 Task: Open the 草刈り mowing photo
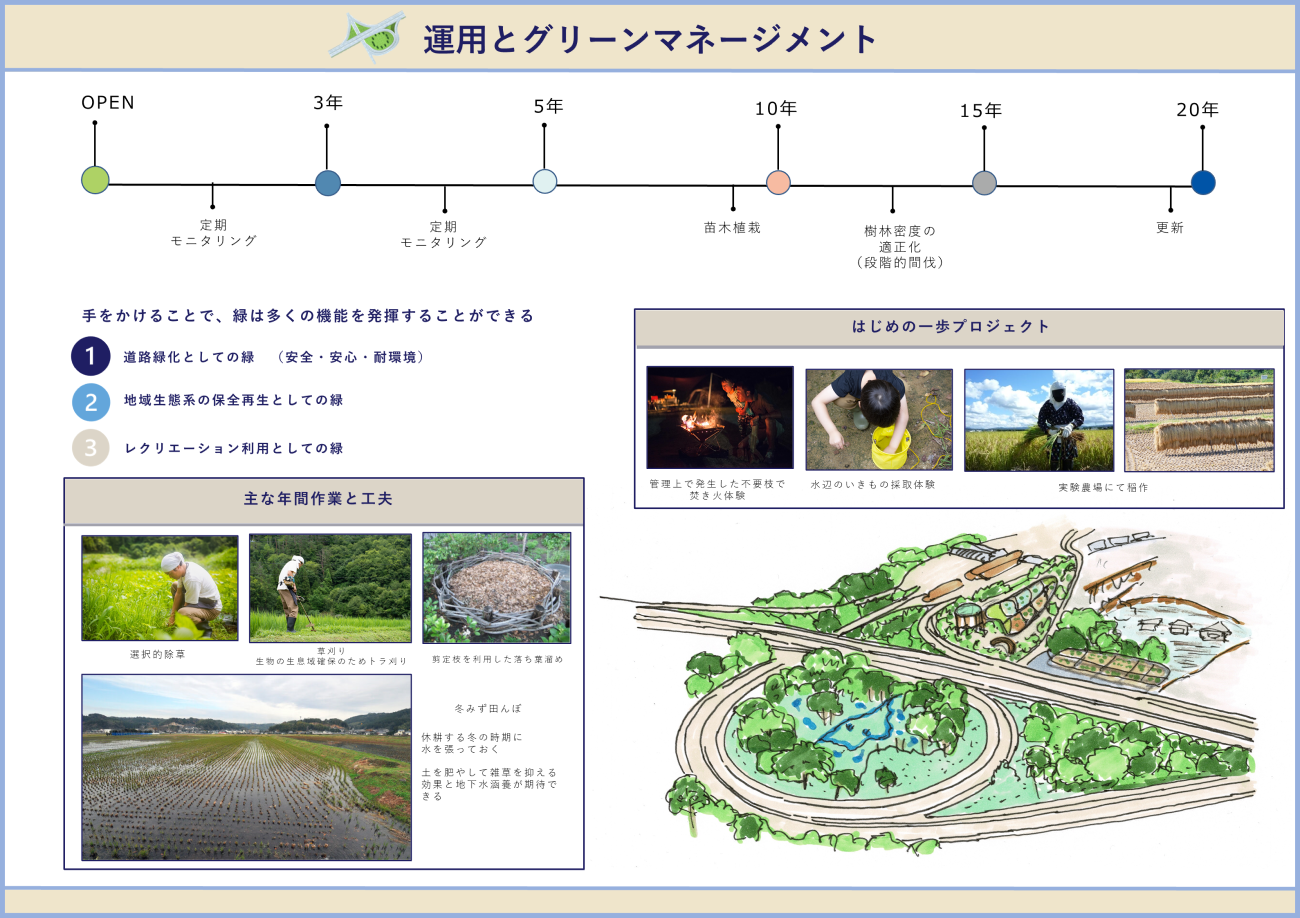(x=330, y=588)
